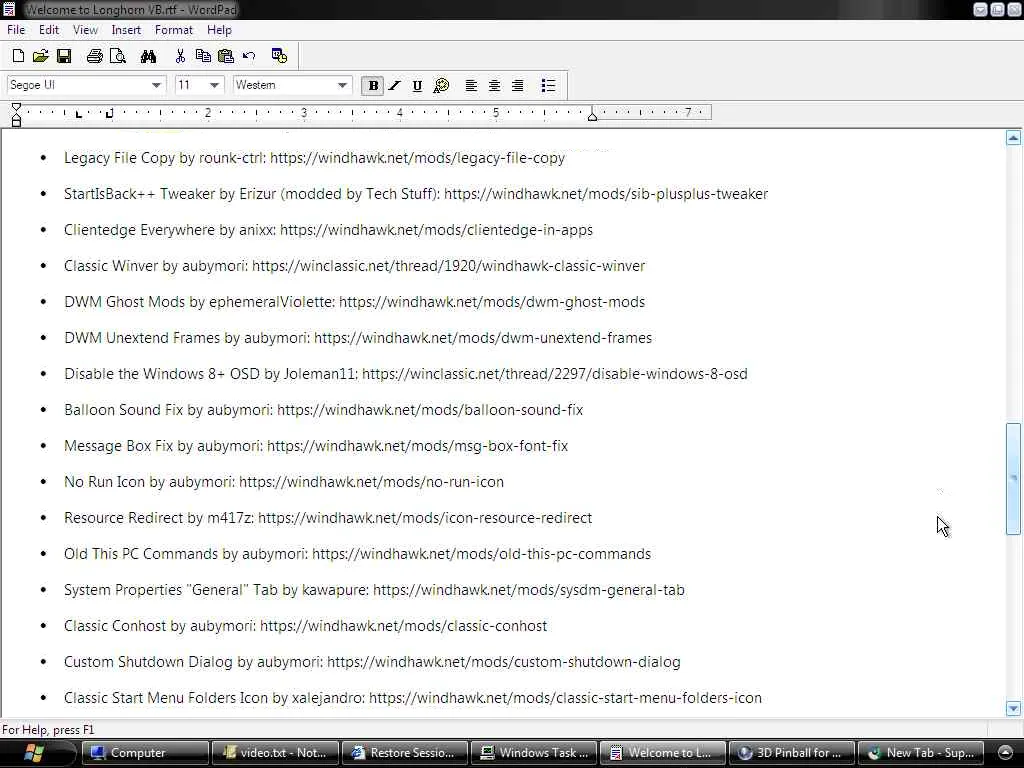
Task: Switch to New Tab browser taskbar button
Action: [921, 753]
